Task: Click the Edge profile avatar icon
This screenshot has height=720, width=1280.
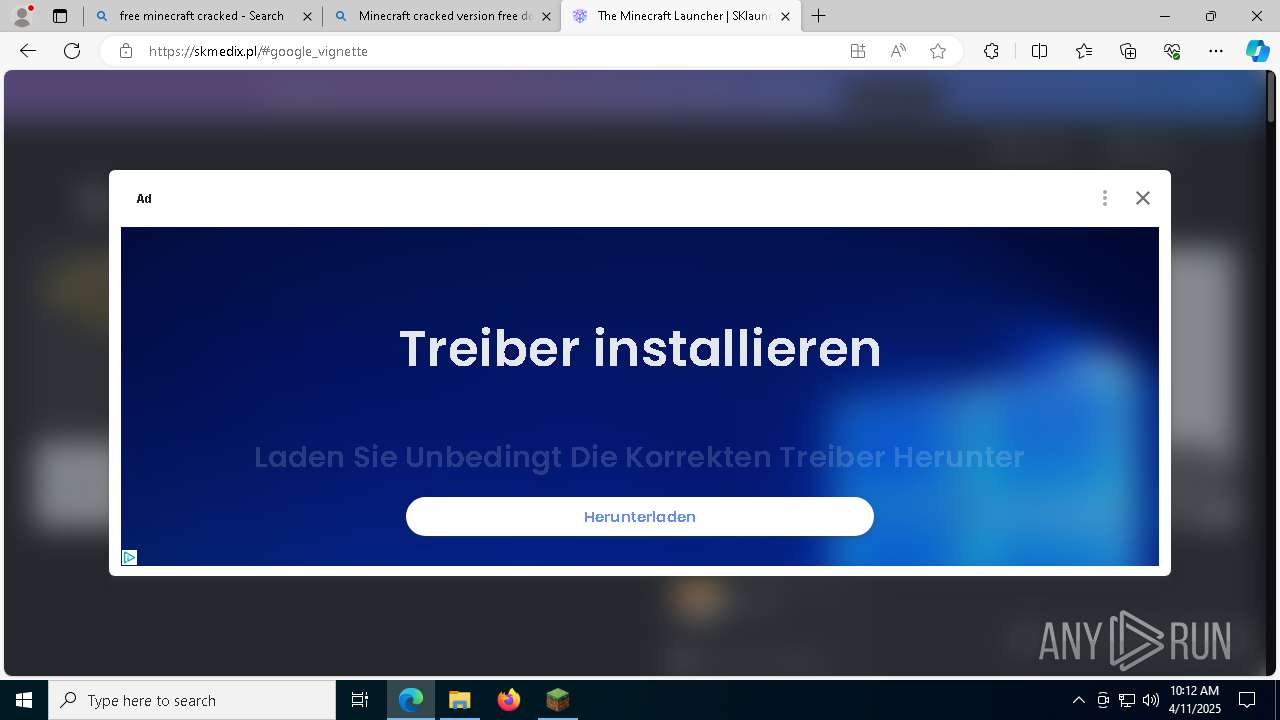Action: 22,16
